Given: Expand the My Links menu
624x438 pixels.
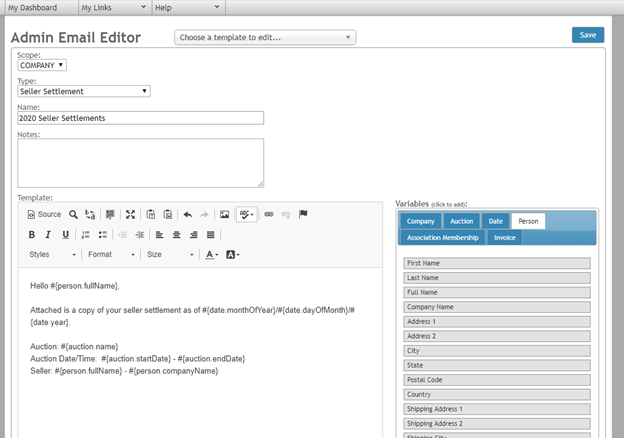Looking at the screenshot, I should click(115, 8).
